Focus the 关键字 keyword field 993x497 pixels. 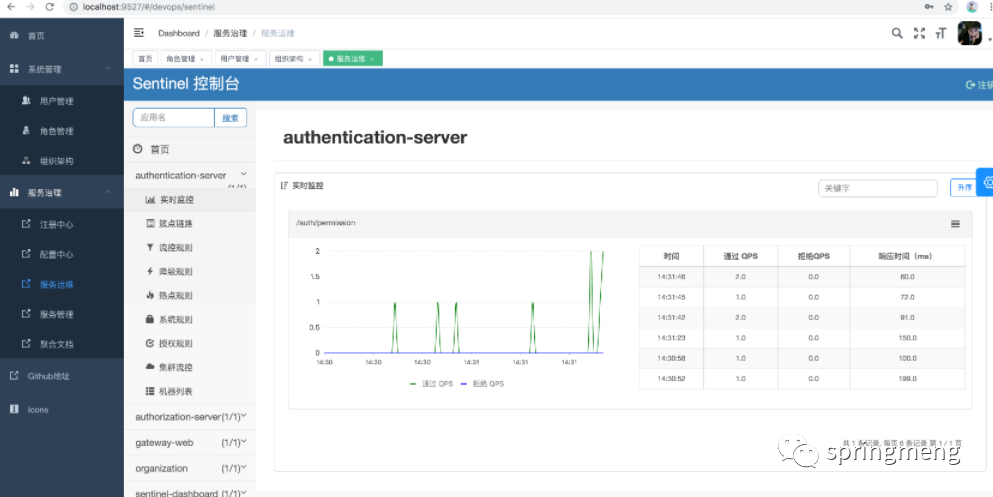tap(878, 188)
